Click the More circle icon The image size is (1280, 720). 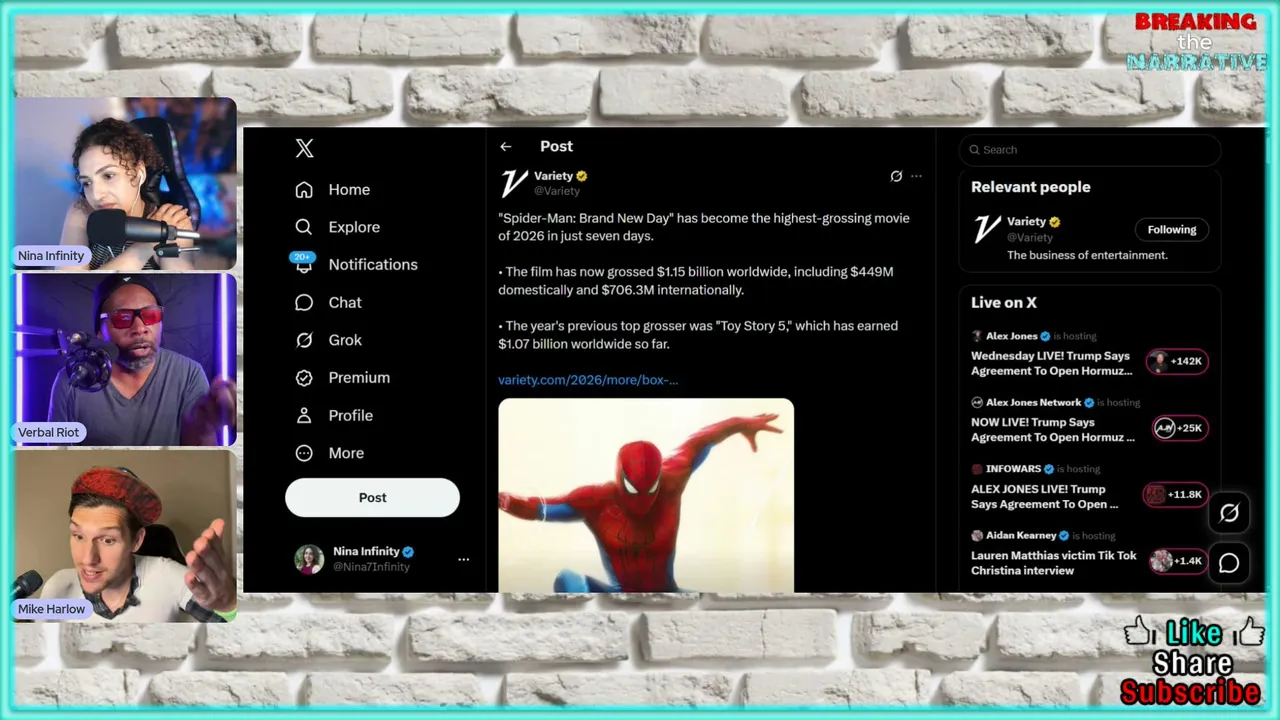[x=304, y=453]
